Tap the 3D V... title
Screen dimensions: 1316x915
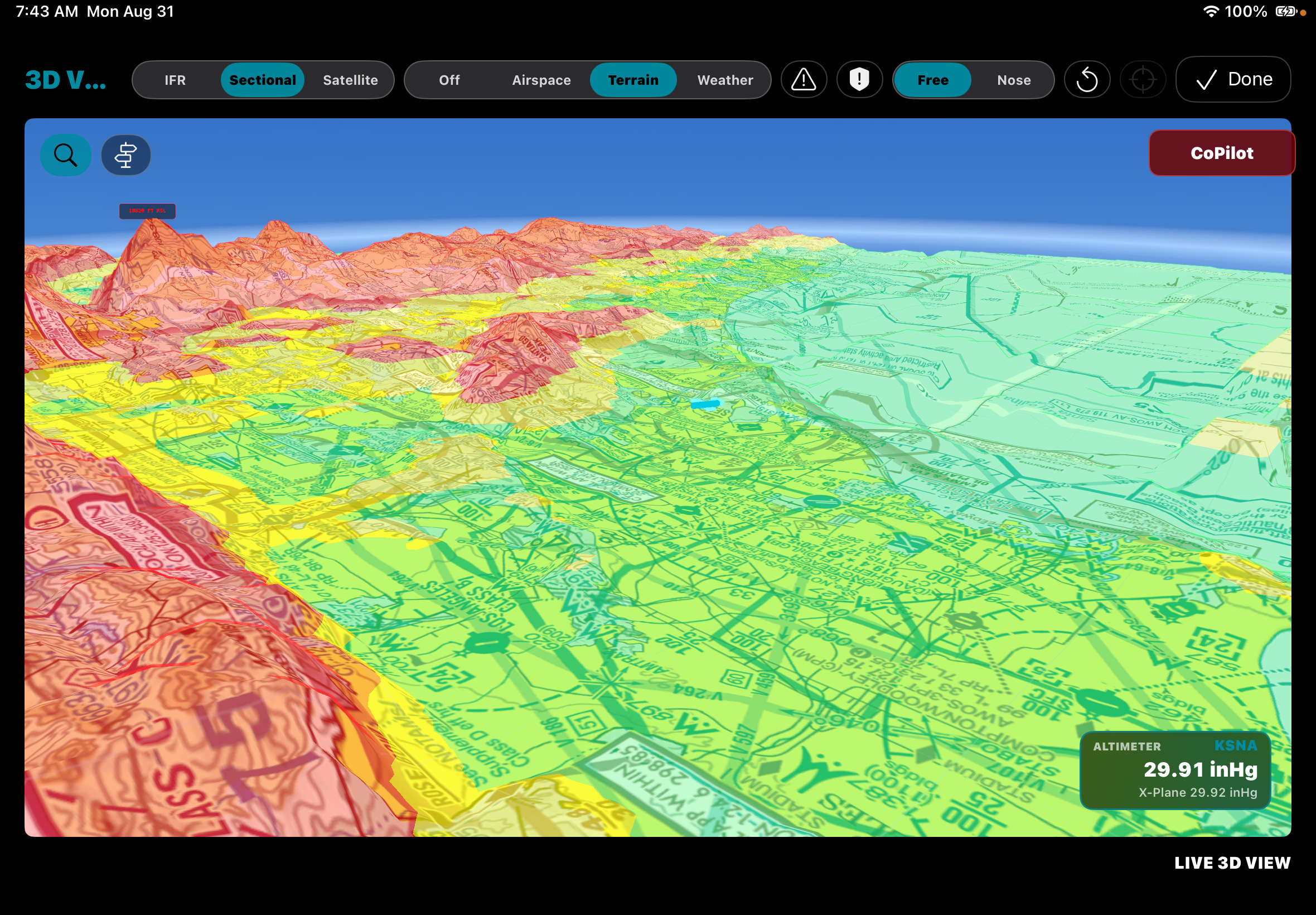(65, 80)
